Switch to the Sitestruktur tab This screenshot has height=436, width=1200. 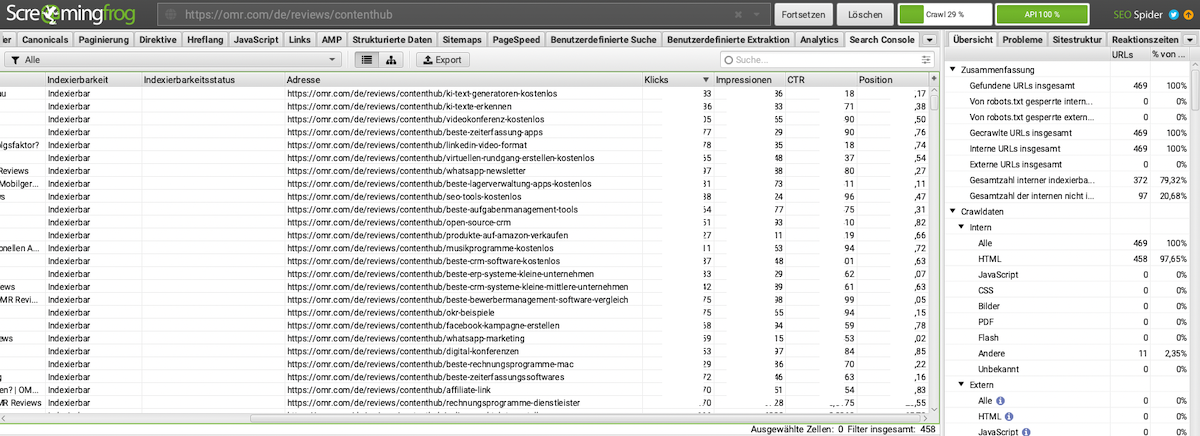[x=1078, y=39]
